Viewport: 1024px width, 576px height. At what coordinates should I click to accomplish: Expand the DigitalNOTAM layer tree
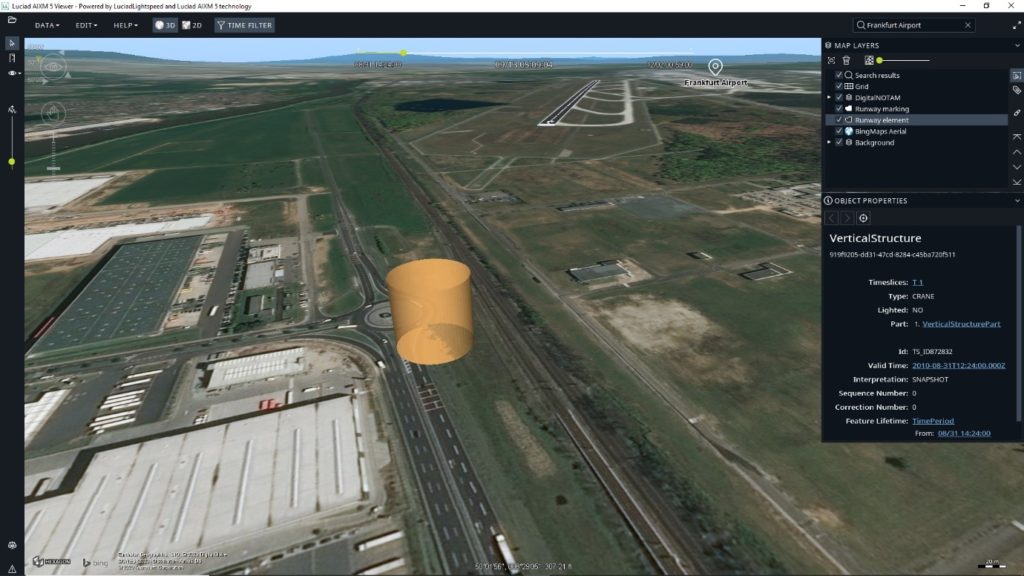[x=828, y=96]
